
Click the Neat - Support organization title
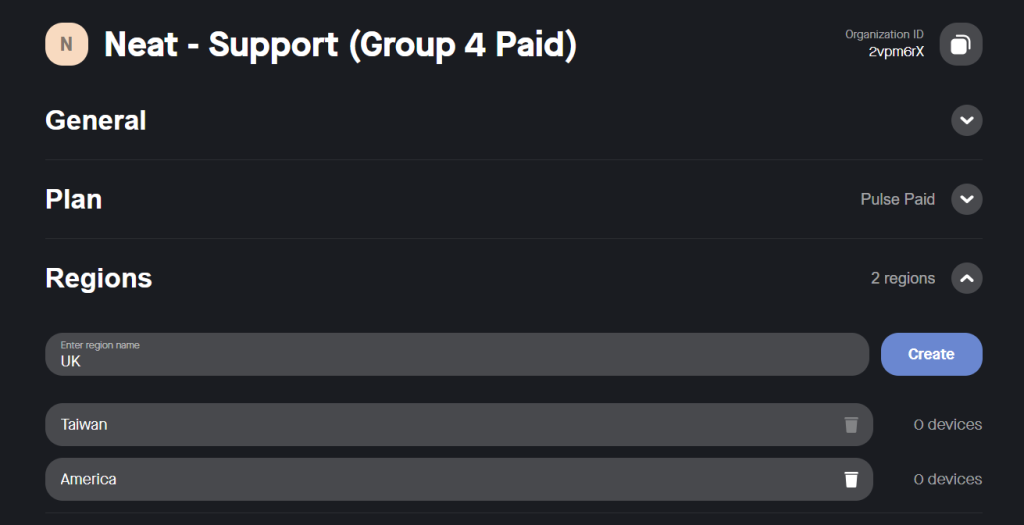coord(340,44)
